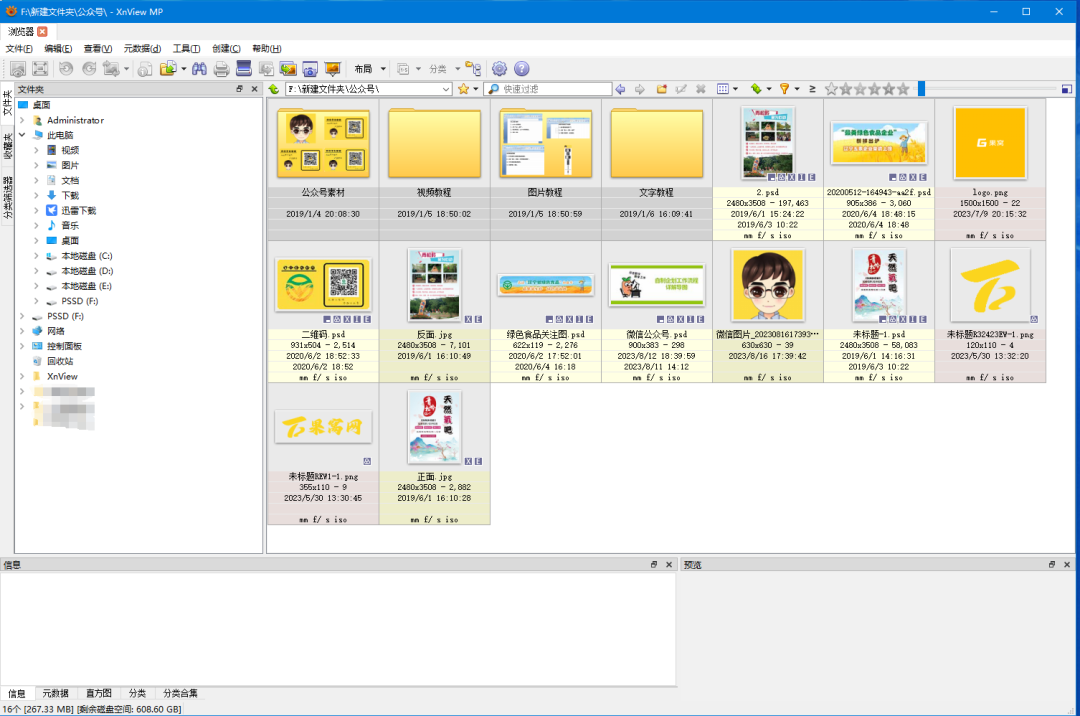Click the back navigation arrow

point(620,89)
